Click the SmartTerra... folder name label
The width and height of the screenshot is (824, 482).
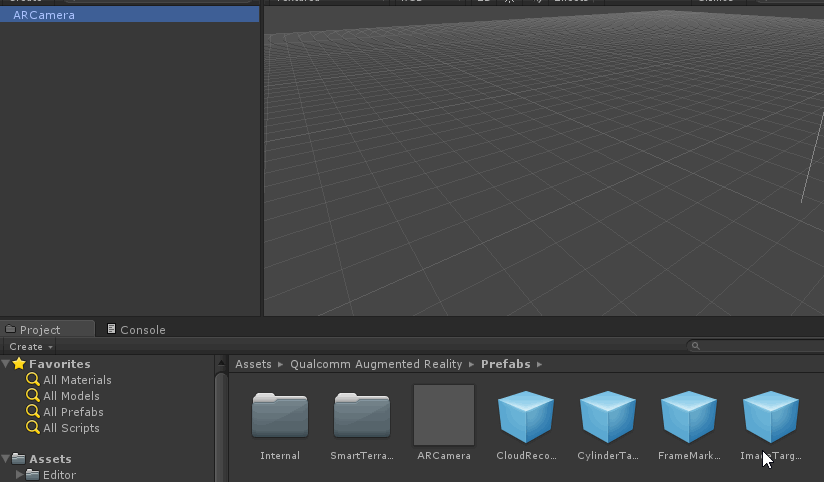pos(362,456)
